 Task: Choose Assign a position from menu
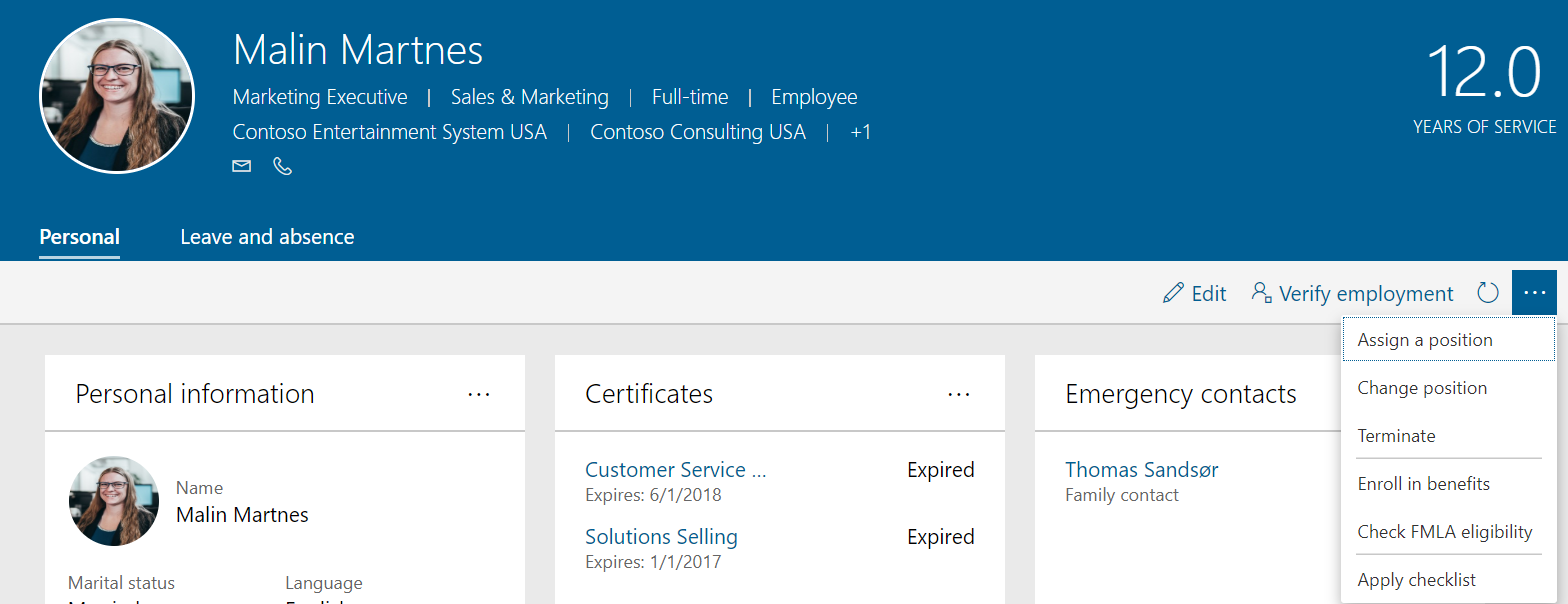pos(1424,340)
